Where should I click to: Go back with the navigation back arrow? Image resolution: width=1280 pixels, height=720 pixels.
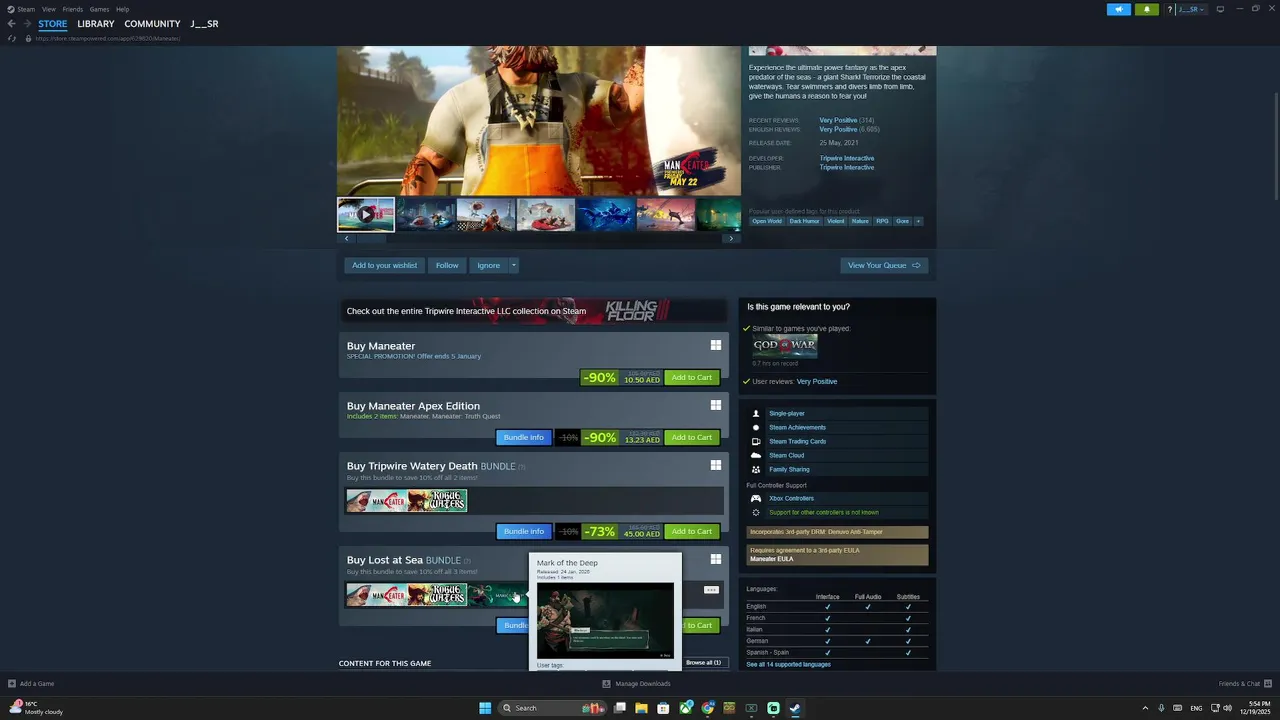click(x=12, y=24)
